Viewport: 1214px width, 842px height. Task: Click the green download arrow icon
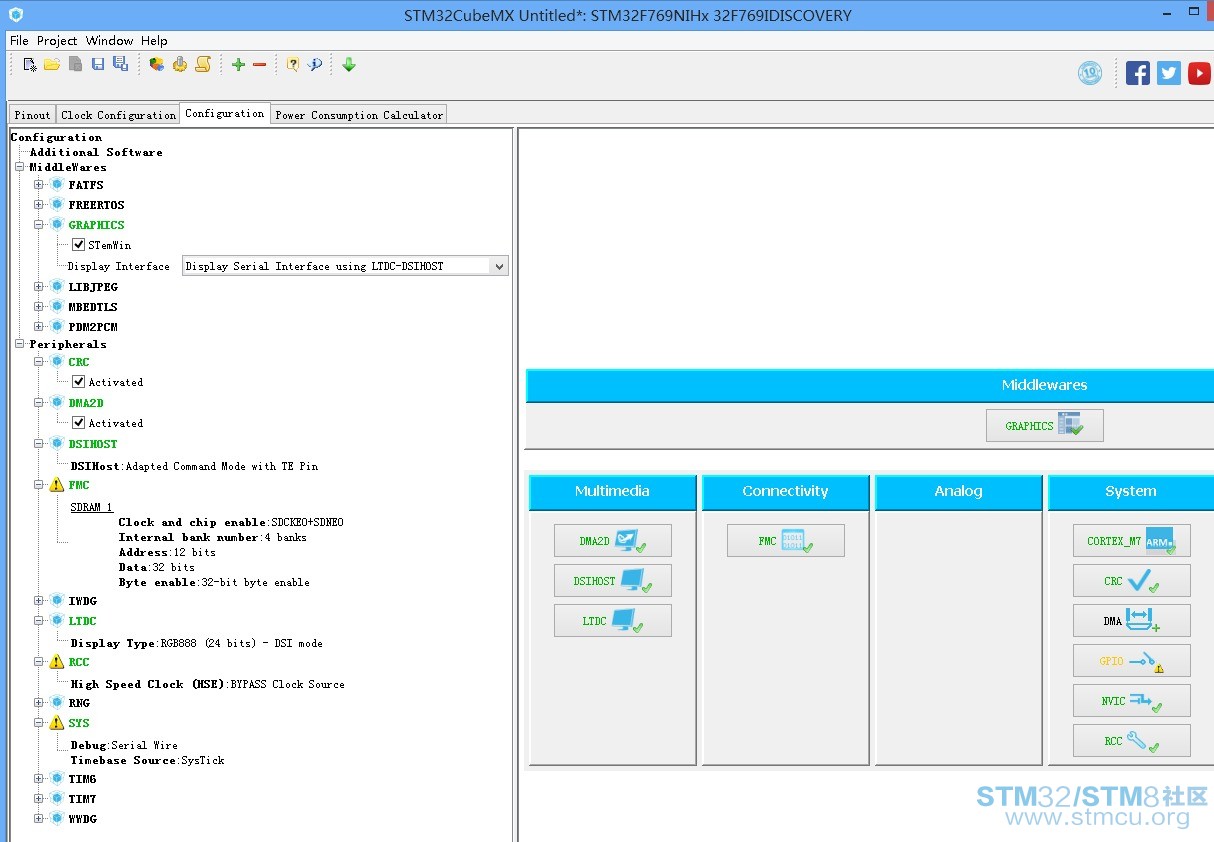[x=349, y=65]
